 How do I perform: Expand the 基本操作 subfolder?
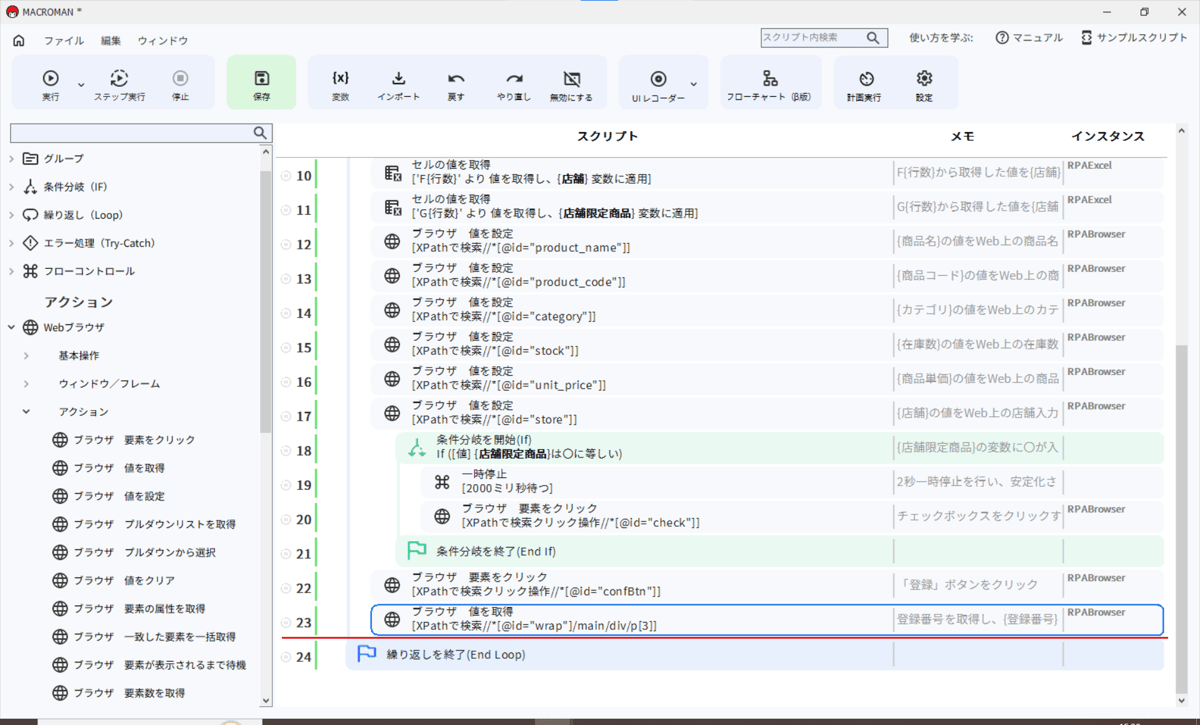click(27, 355)
